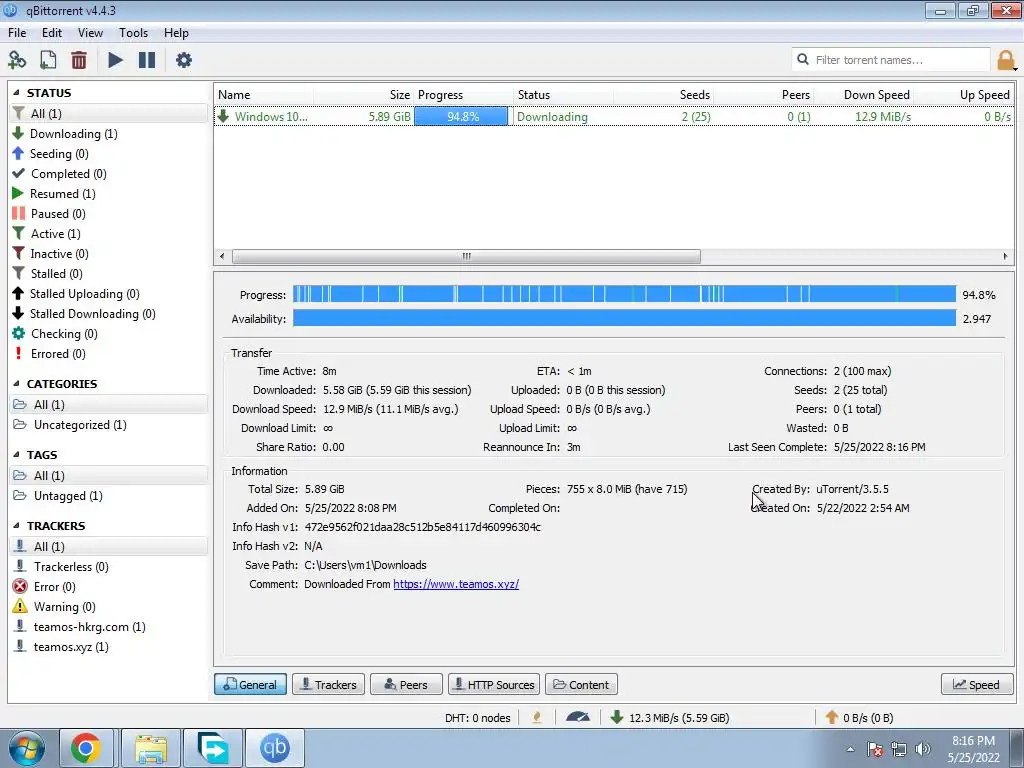
Task: Click the alternative speed limits speedometer icon
Action: 578,717
